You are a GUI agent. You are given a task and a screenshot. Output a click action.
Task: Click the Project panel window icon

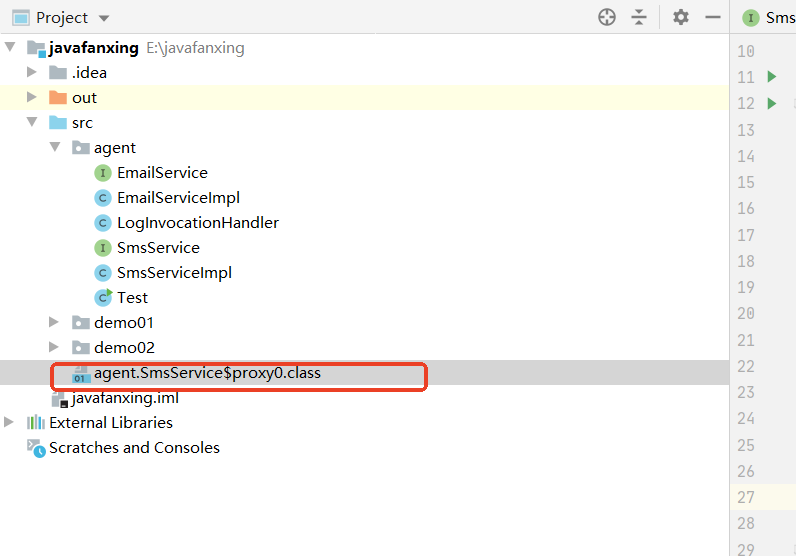pos(21,18)
